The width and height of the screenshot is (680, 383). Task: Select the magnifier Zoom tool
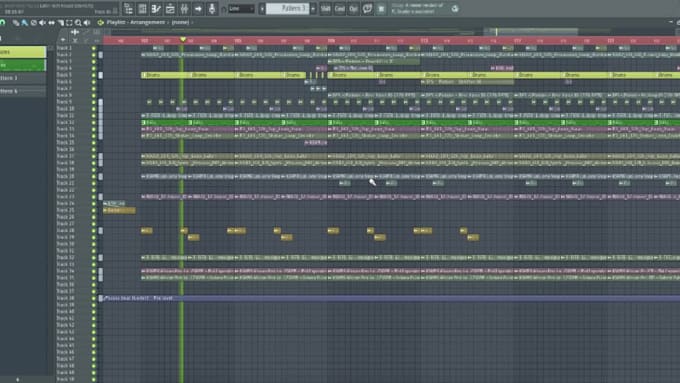click(x=78, y=23)
